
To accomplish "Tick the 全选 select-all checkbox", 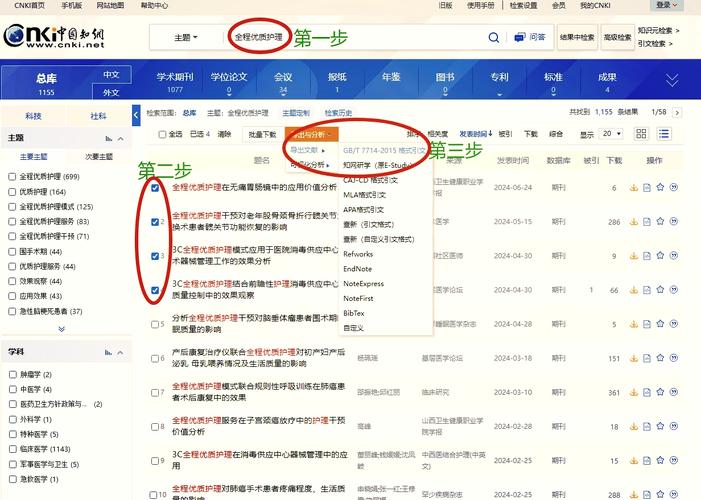I will click(x=162, y=134).
